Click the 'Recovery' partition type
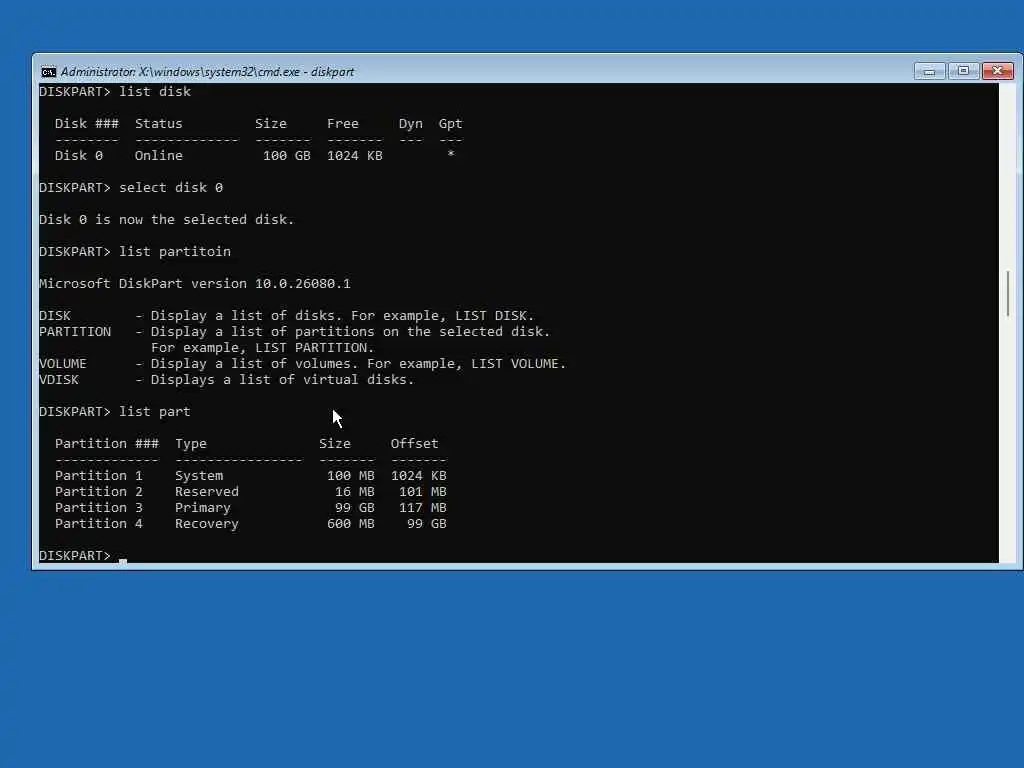Viewport: 1024px width, 768px height. pos(207,524)
